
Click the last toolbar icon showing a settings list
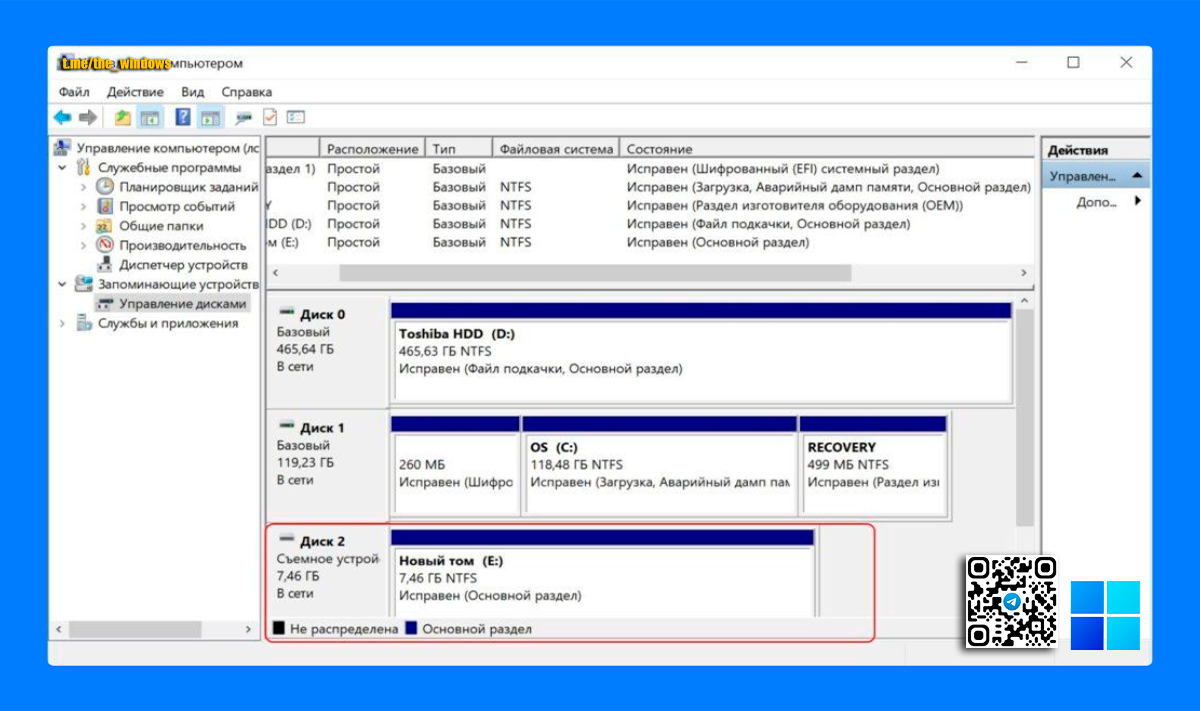[x=295, y=117]
